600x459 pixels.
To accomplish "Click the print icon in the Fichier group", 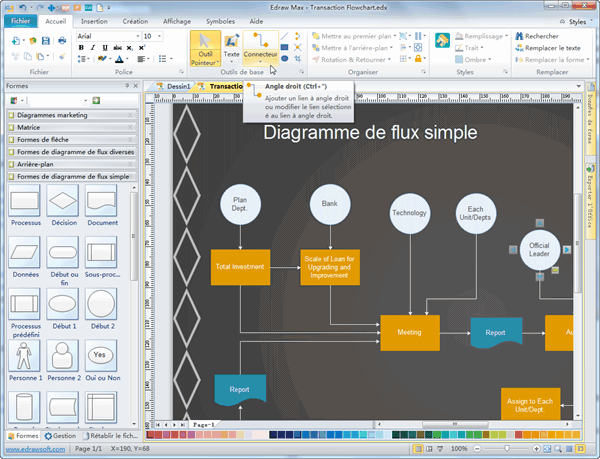I will [x=62, y=41].
